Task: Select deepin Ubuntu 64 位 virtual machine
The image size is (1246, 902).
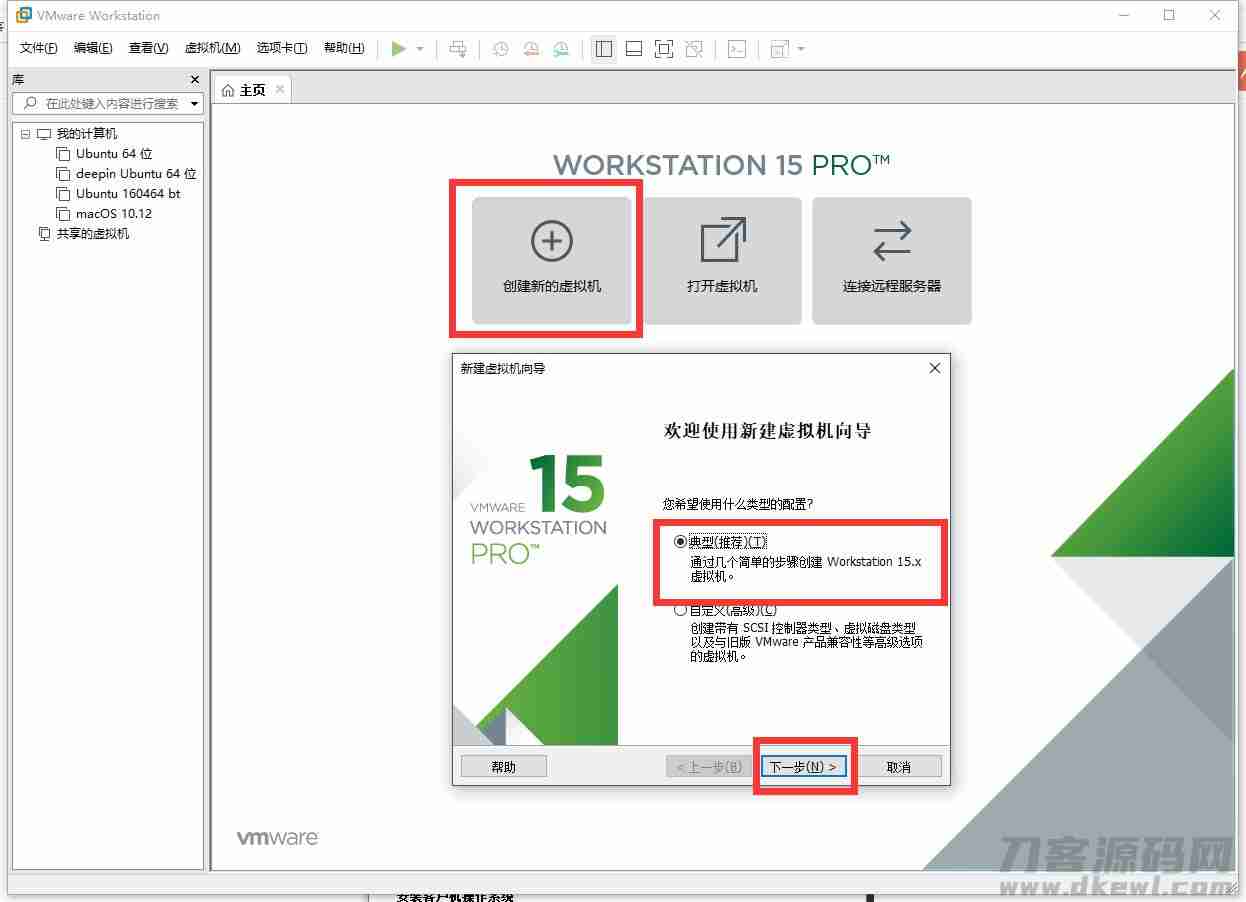Action: coord(136,174)
